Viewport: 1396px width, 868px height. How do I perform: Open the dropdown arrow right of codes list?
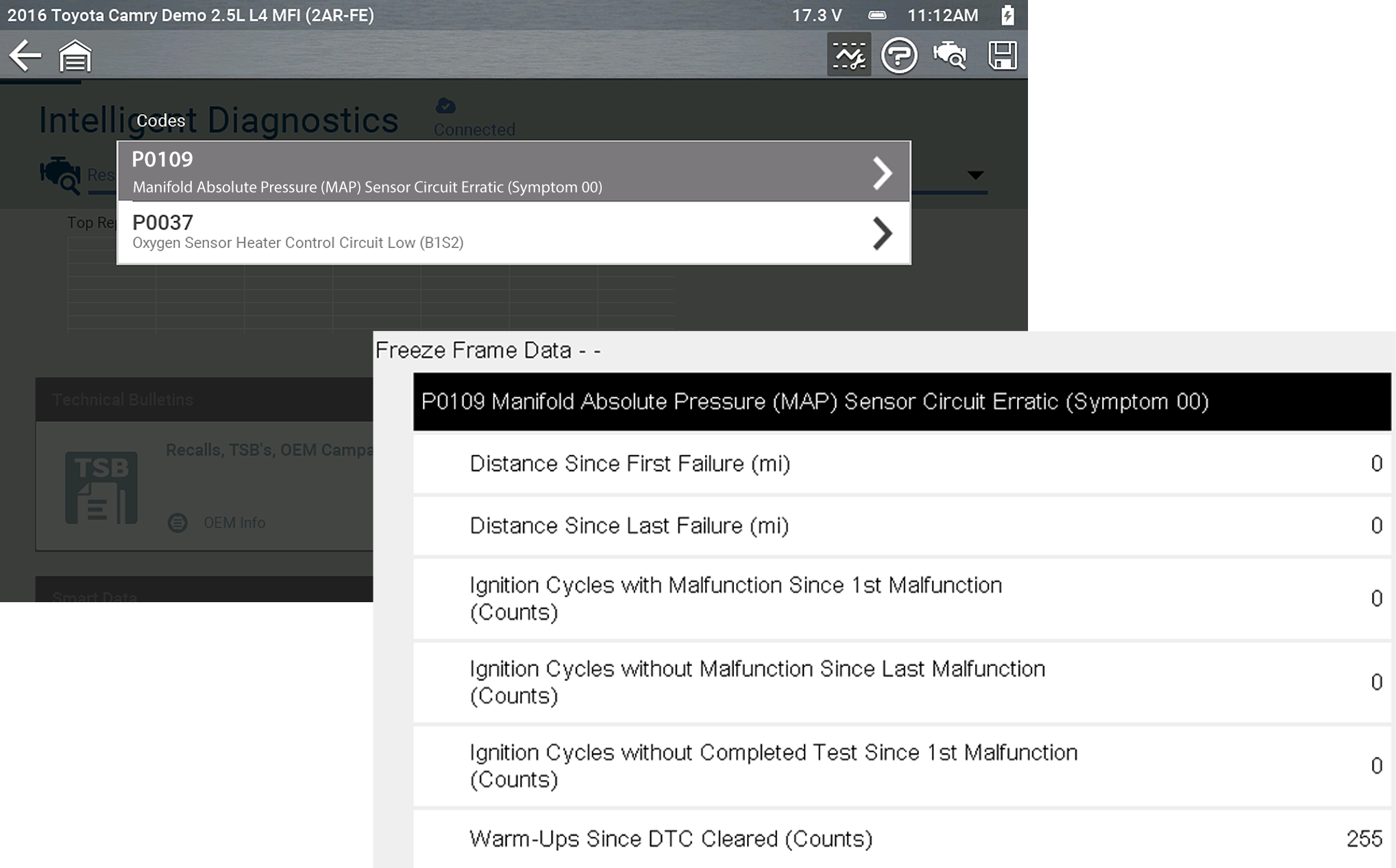975,175
